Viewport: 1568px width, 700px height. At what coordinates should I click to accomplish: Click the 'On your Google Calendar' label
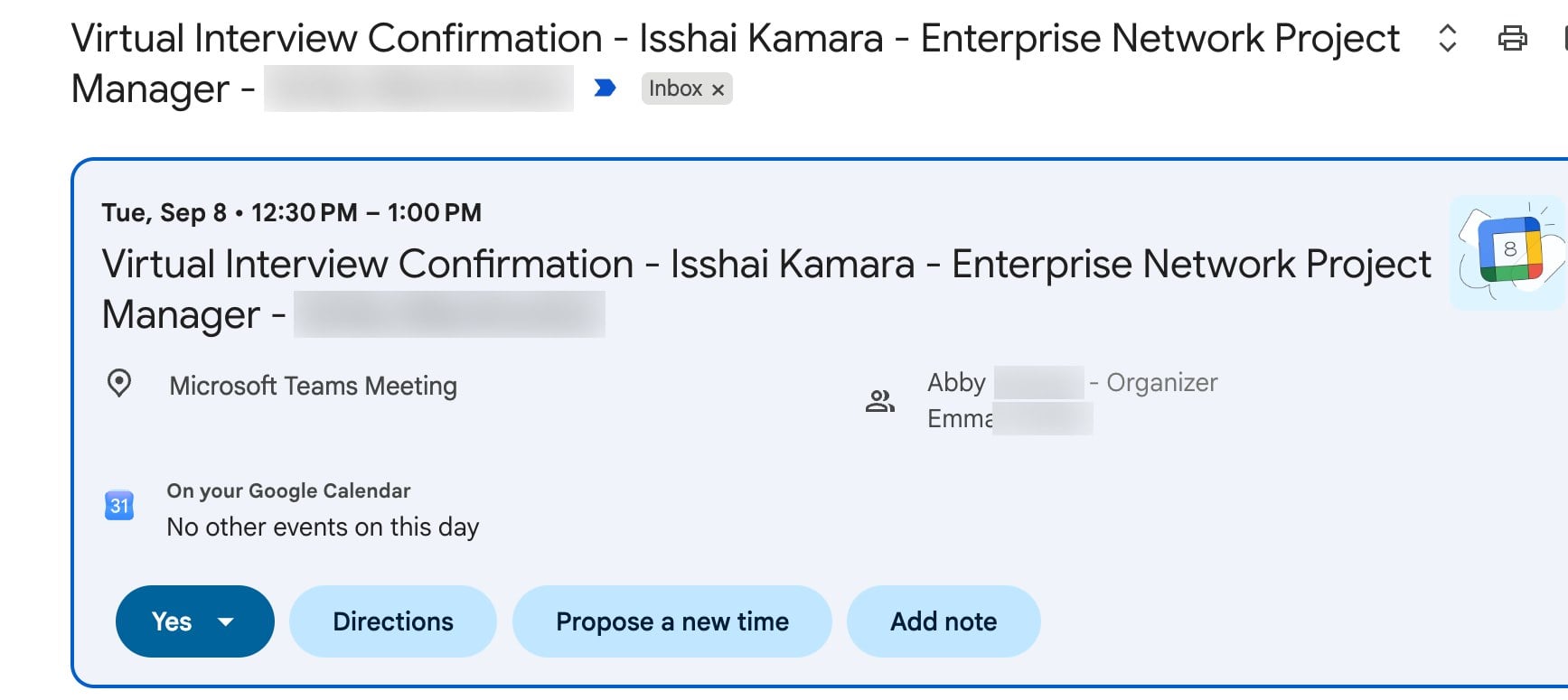tap(288, 490)
